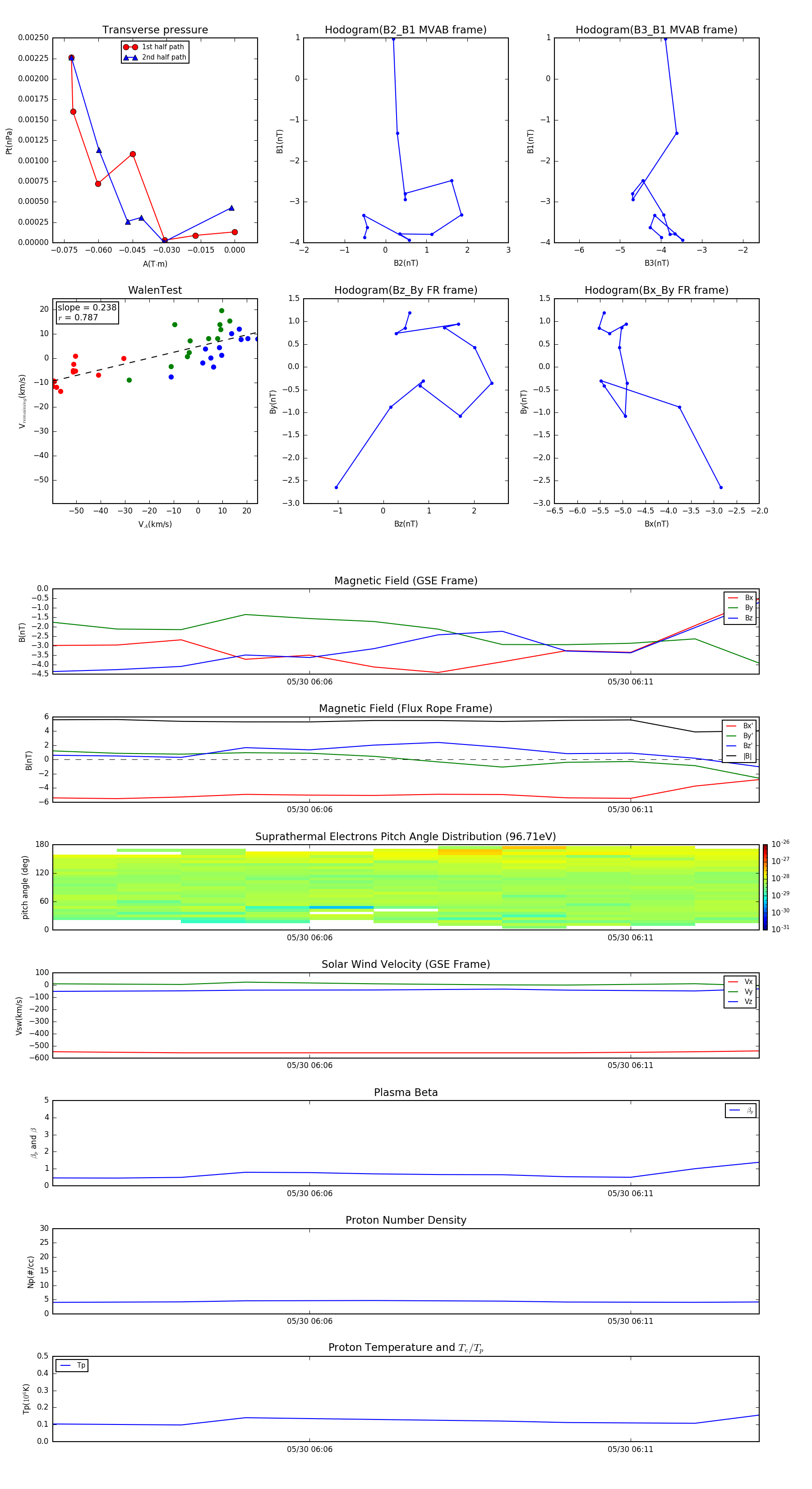Click the Vx entry in the velocity legend
812x1489 pixels.
[x=740, y=981]
